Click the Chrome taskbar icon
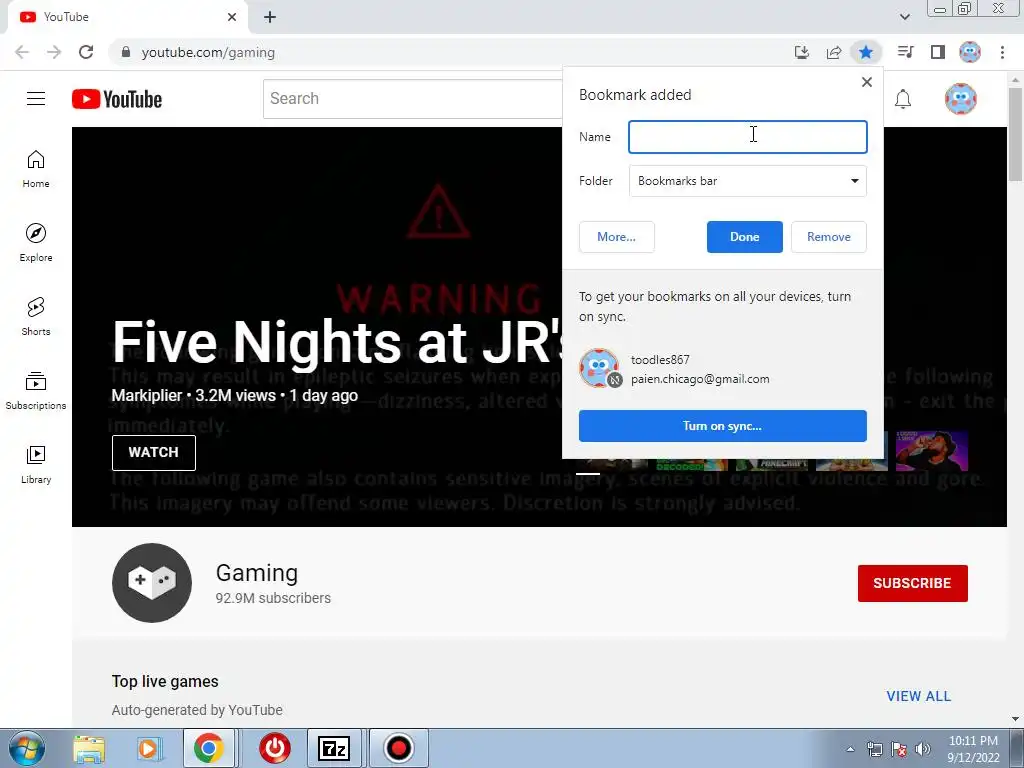Screen dimensions: 1024x768 coord(208,748)
